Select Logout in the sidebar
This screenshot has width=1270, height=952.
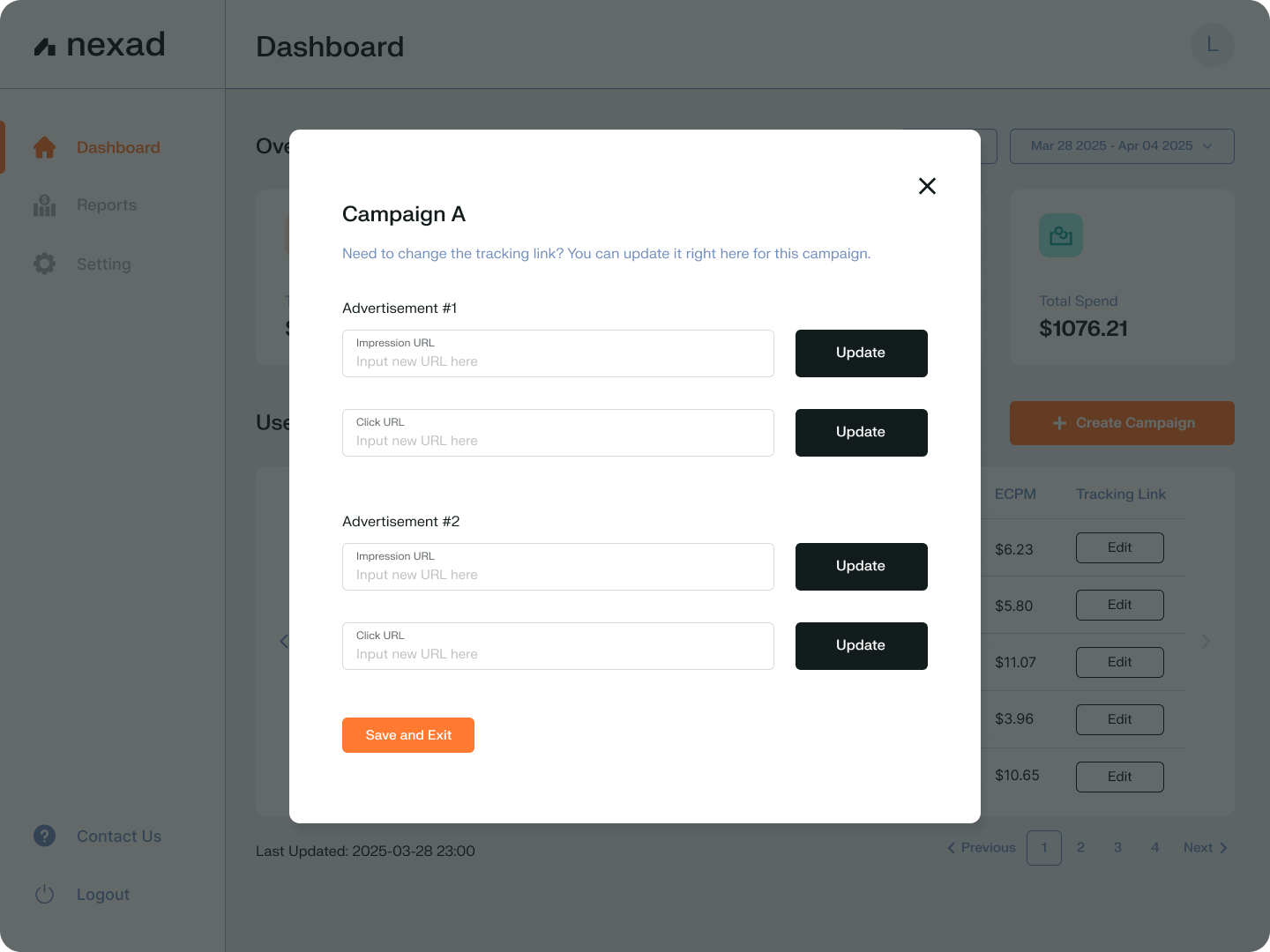[103, 894]
